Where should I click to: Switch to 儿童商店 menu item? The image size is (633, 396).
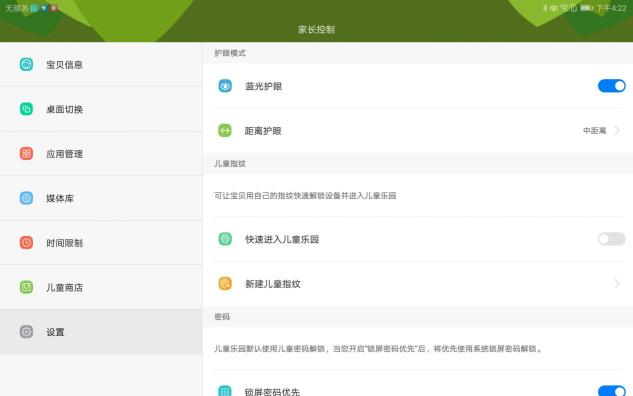[101, 287]
